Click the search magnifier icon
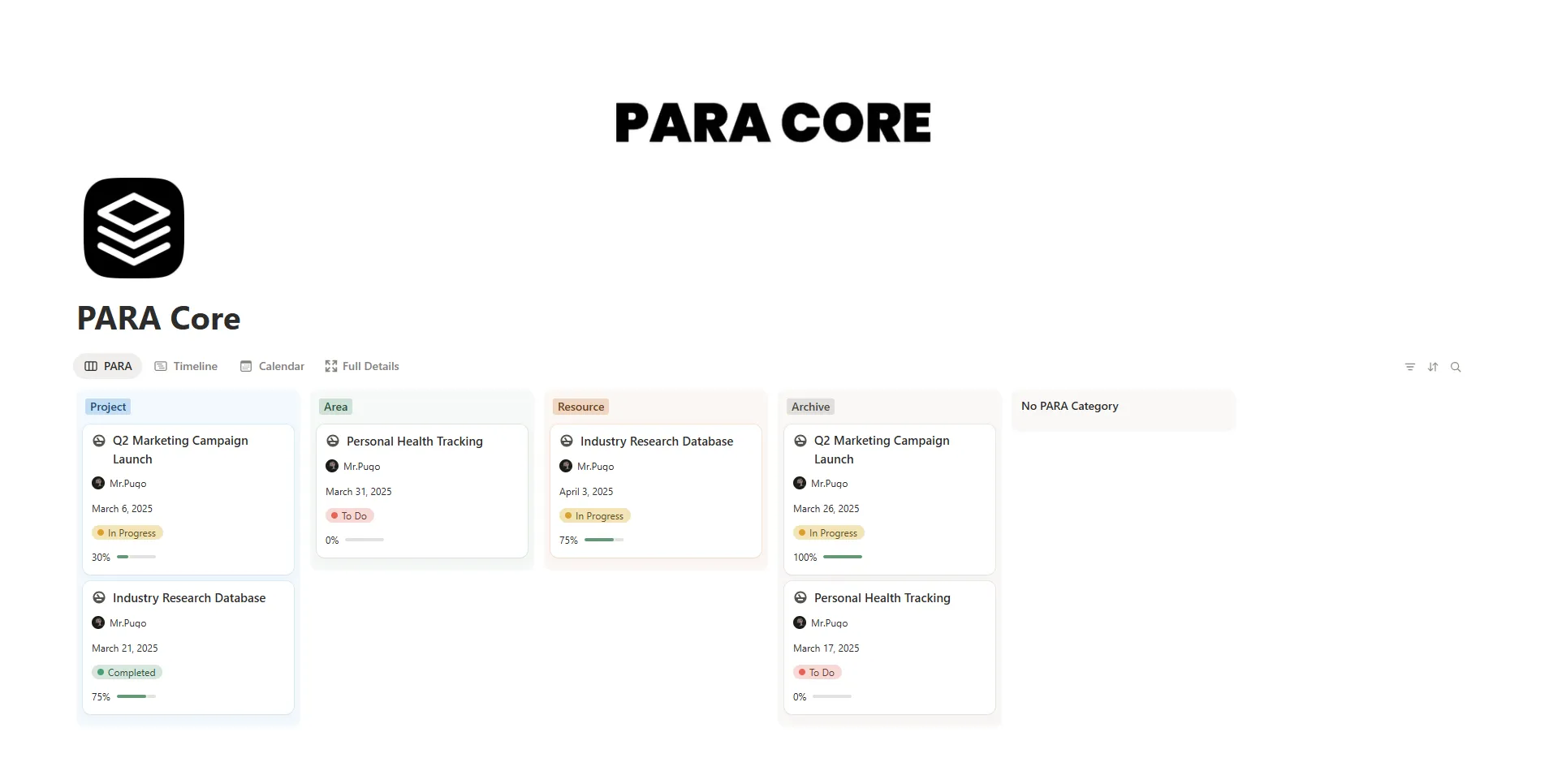This screenshot has height=784, width=1549. [1456, 367]
